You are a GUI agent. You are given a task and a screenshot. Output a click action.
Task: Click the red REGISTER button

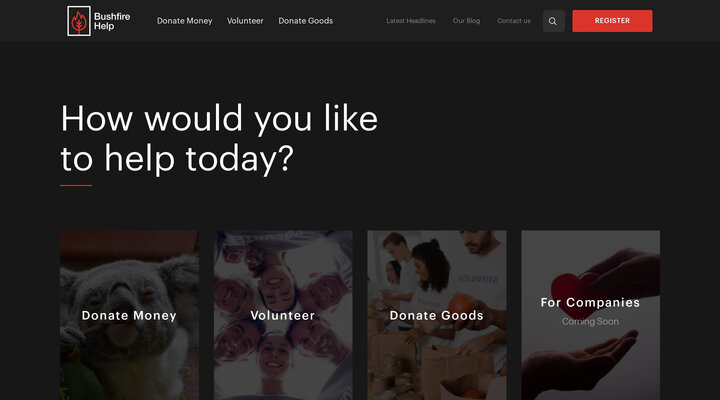612,21
